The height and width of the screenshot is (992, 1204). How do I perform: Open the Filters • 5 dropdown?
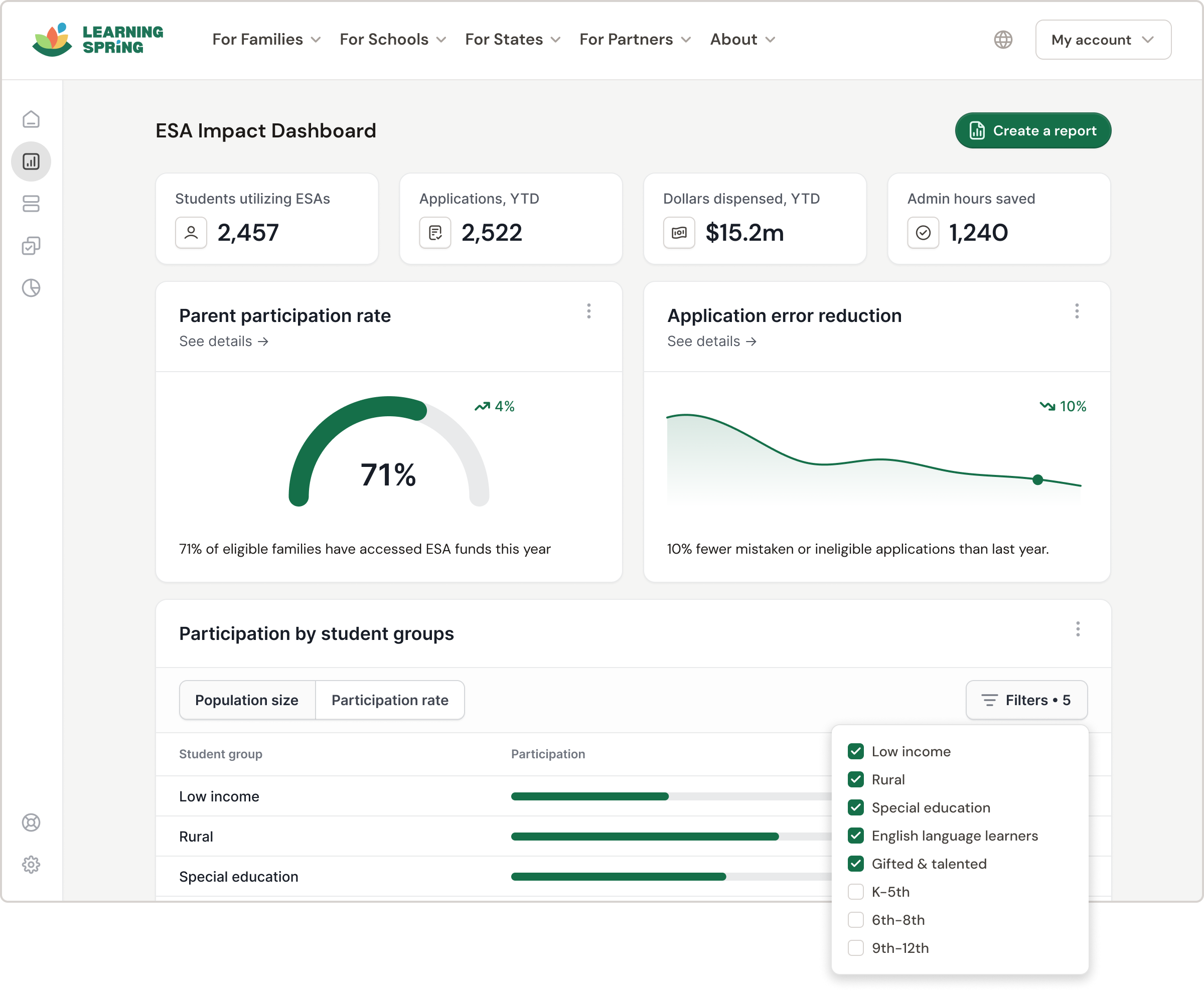1026,700
